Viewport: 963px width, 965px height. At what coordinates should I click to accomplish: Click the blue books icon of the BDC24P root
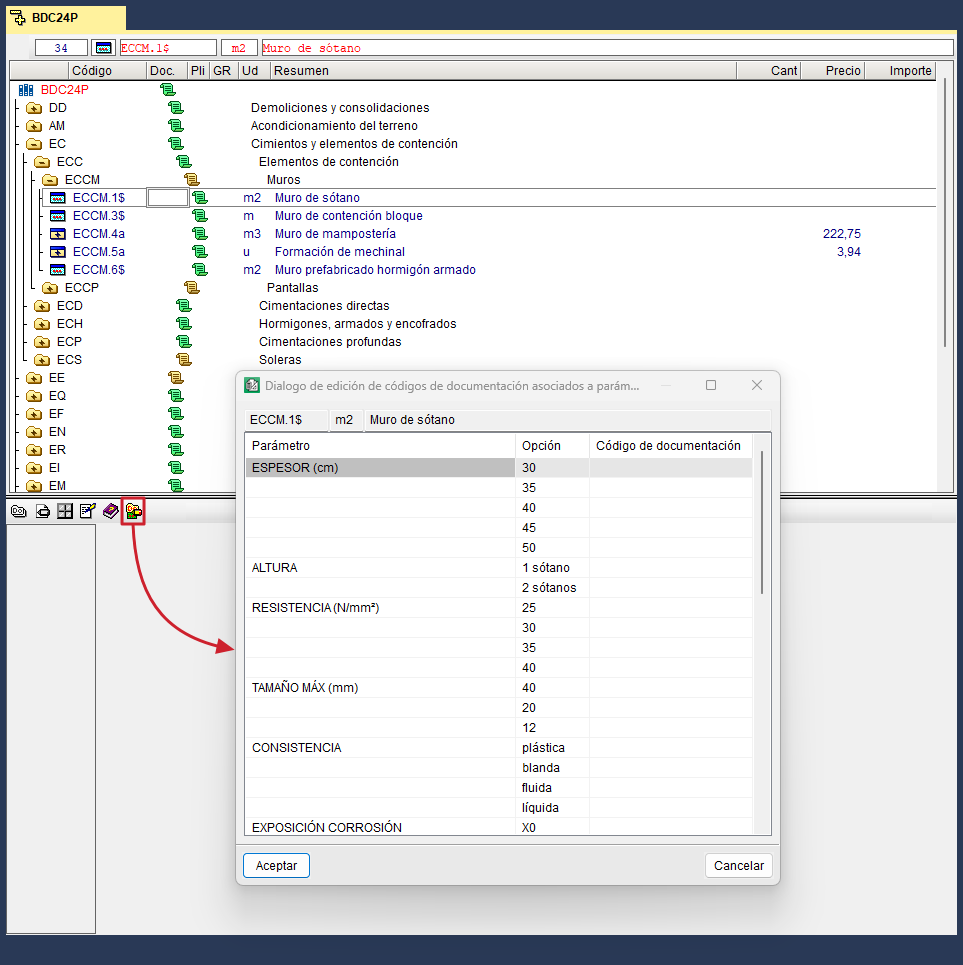tap(26, 90)
